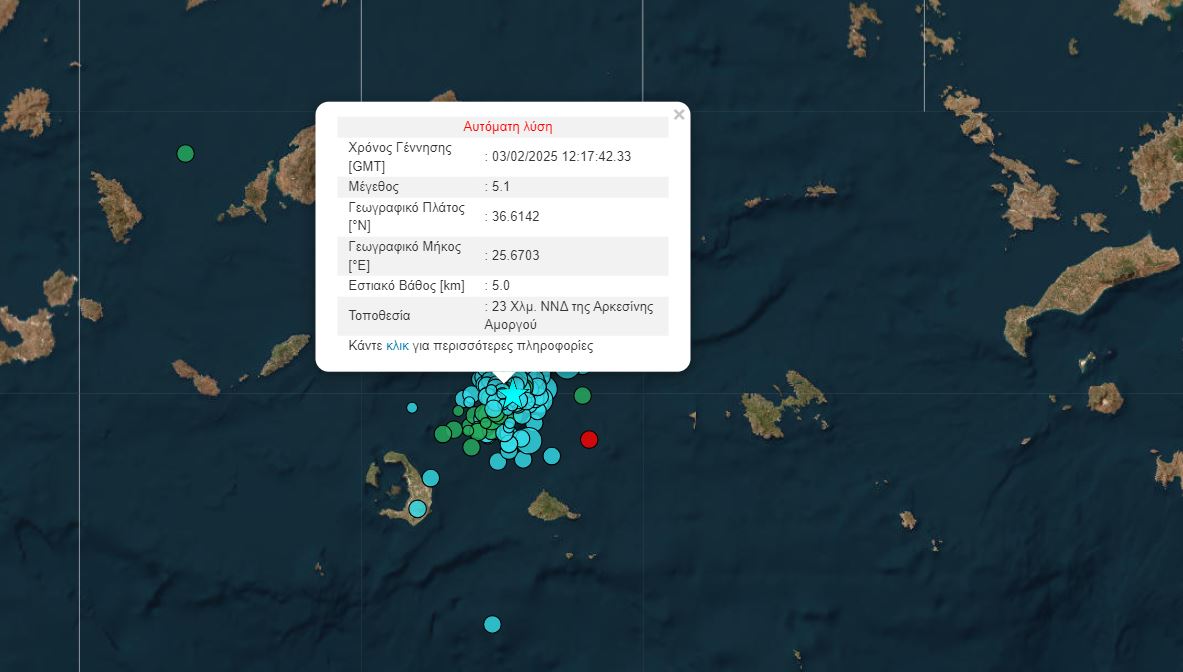
Task: Select the cyan marker northeast of Santorini
Action: pyautogui.click(x=430, y=478)
